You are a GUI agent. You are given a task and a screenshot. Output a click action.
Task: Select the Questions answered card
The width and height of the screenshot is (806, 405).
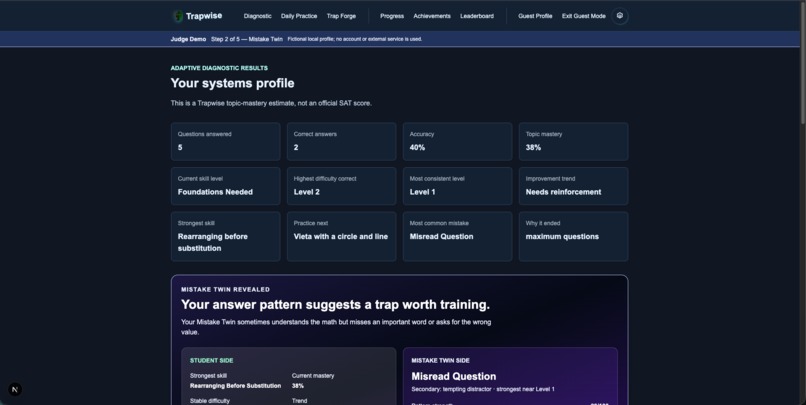(x=226, y=141)
